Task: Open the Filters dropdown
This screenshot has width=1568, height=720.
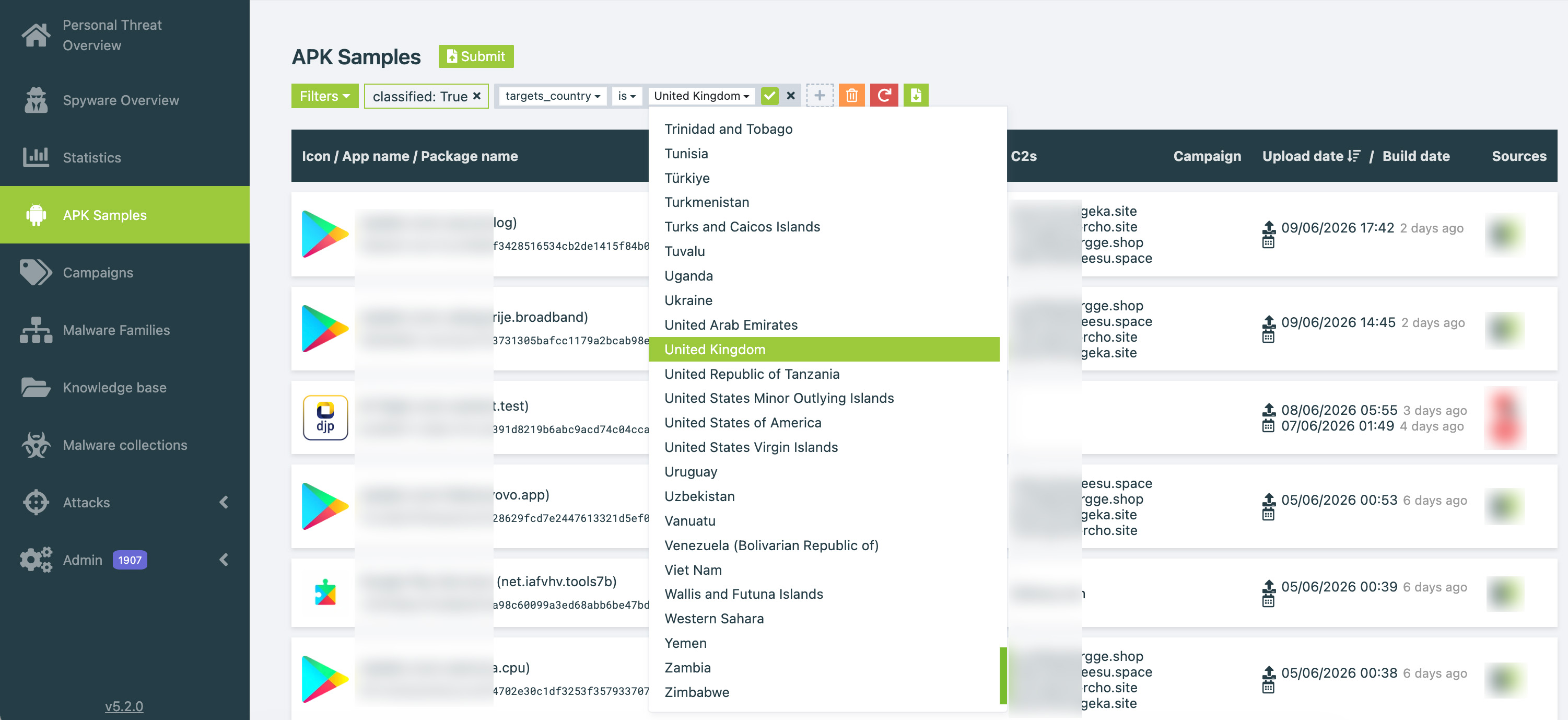Action: pyautogui.click(x=324, y=96)
